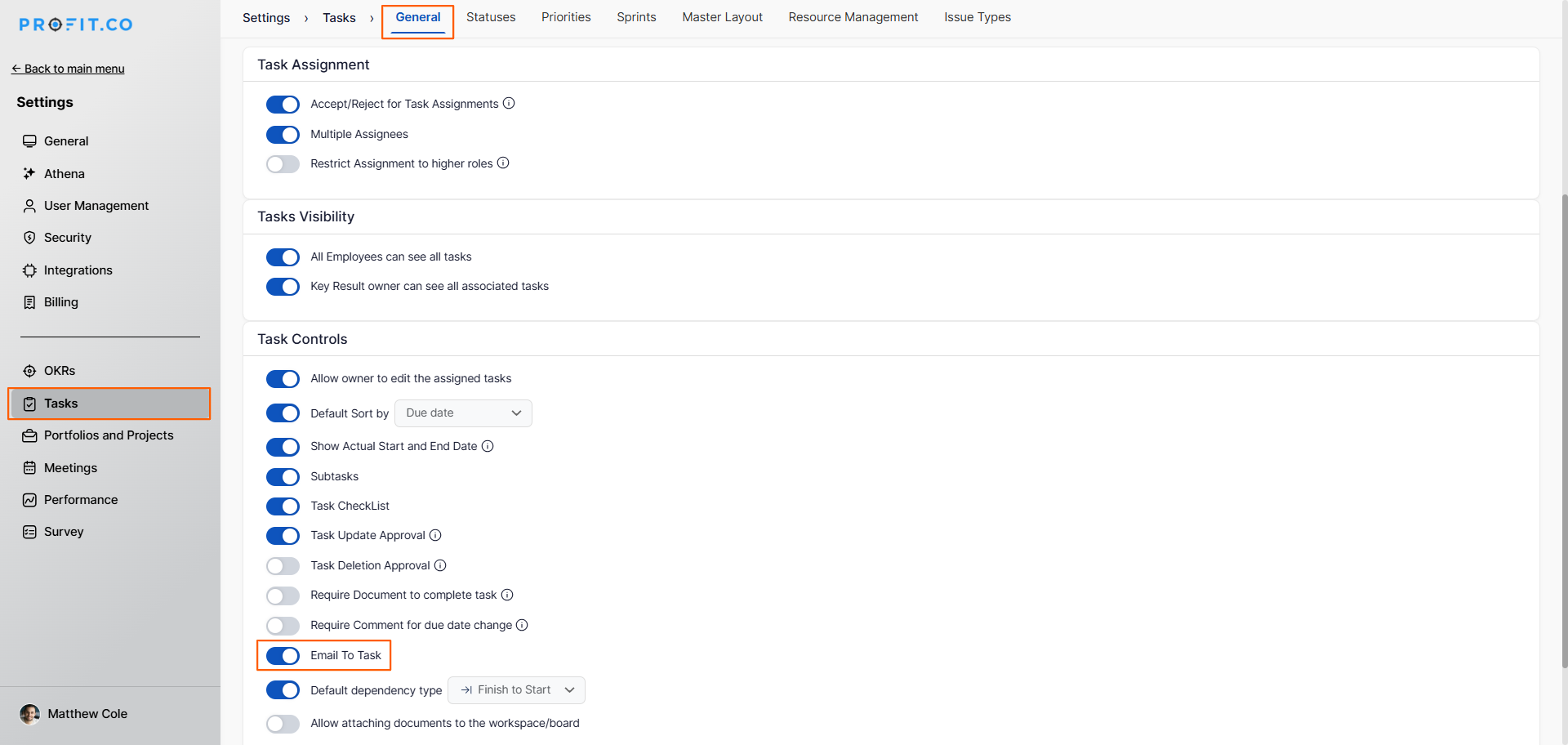Click the Survey list icon
The height and width of the screenshot is (745, 1568).
(x=29, y=532)
